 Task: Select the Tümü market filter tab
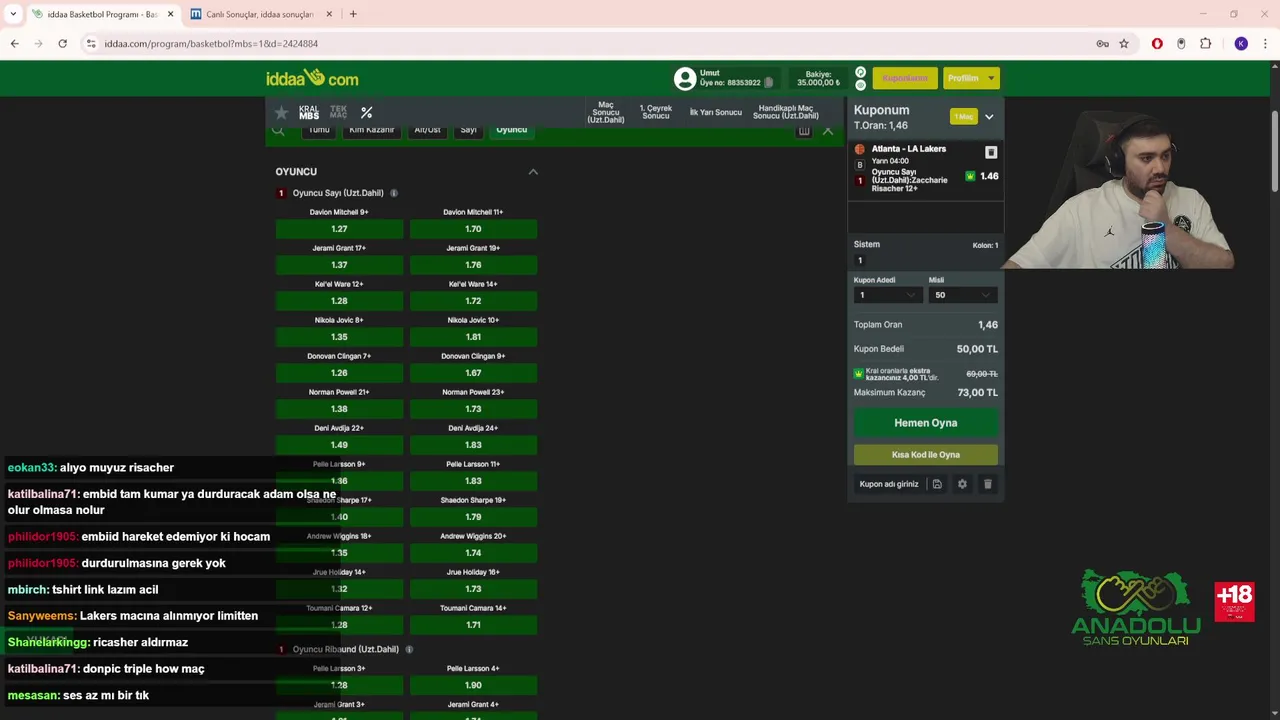(x=319, y=130)
